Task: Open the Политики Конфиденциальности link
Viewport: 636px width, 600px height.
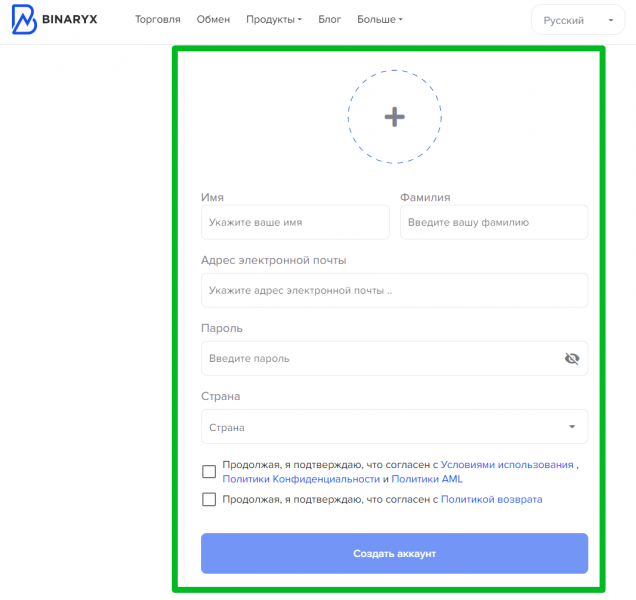Action: (x=301, y=479)
